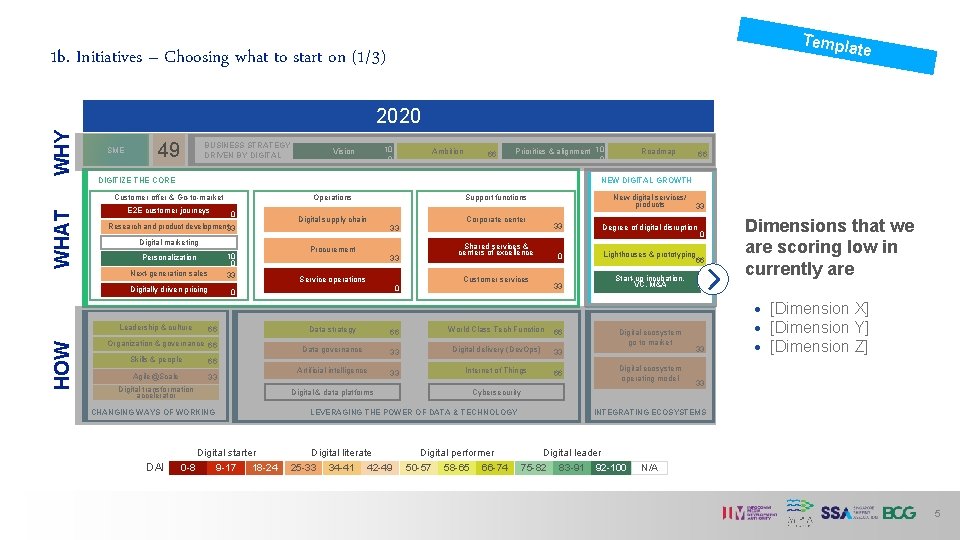Click the Data strategy box
960x540 pixels.
point(332,329)
